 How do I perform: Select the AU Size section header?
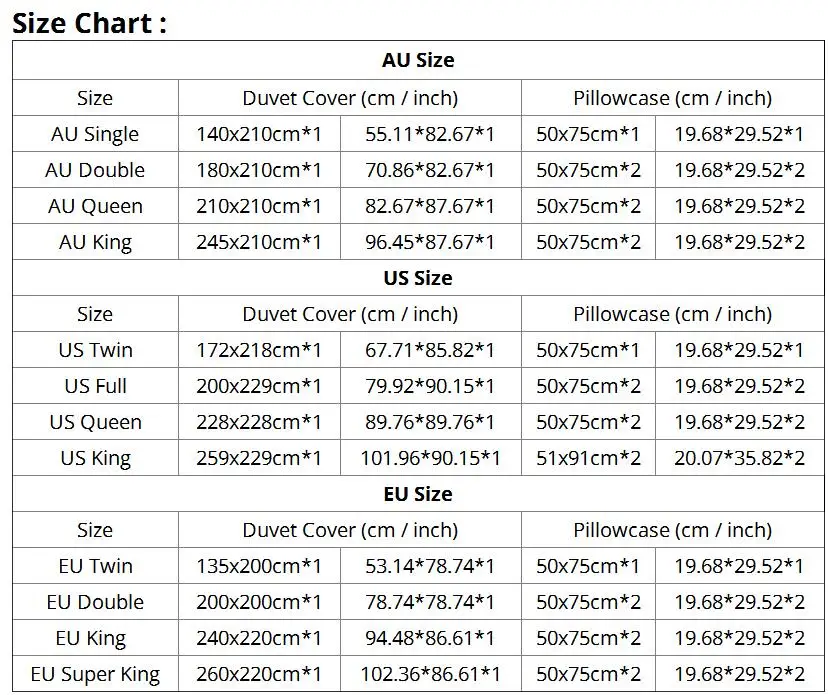click(x=417, y=61)
